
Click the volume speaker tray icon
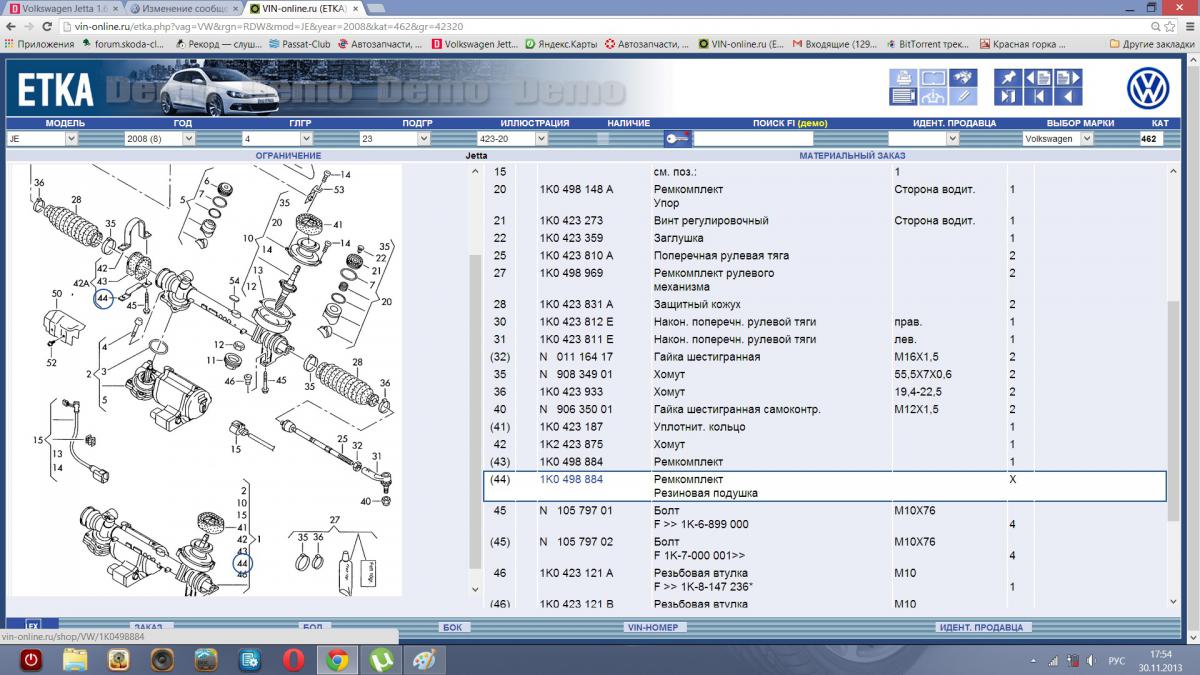pos(1091,660)
